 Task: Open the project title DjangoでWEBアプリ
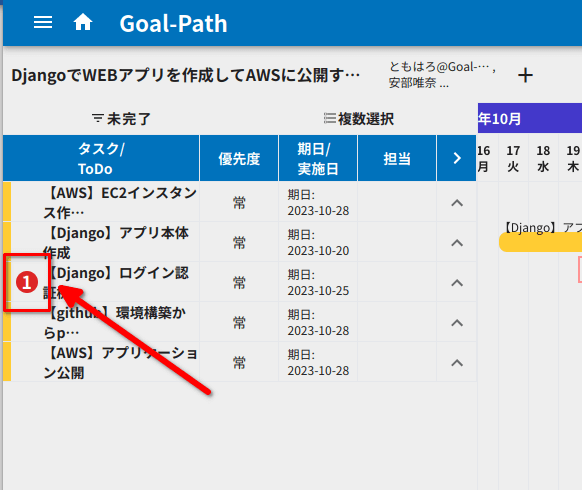pyautogui.click(x=186, y=75)
